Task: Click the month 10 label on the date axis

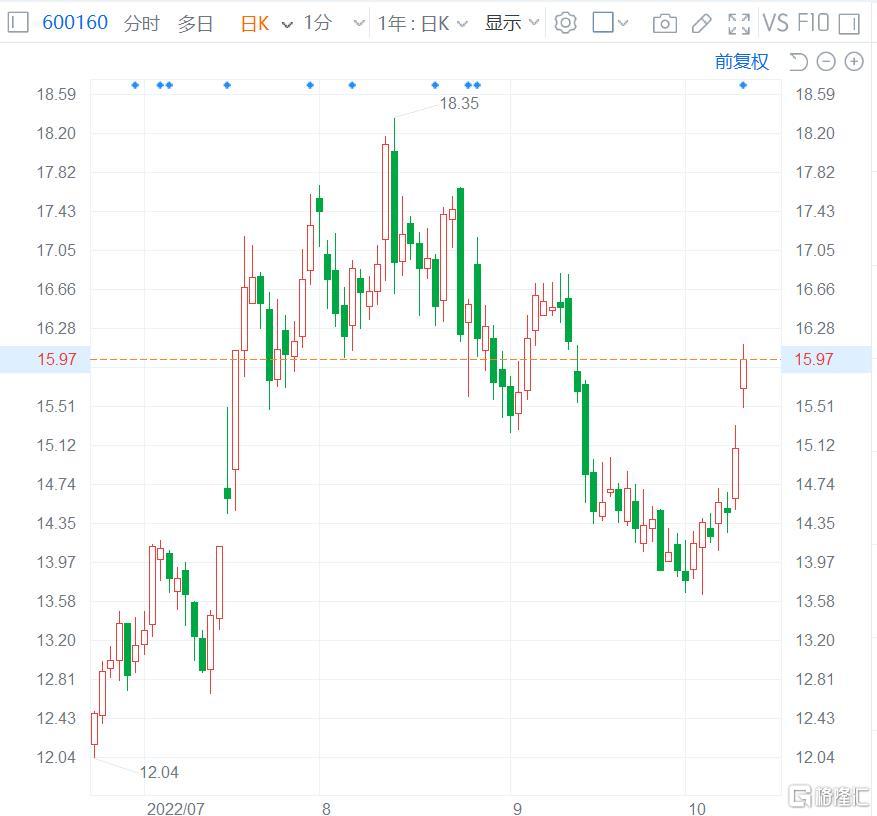Action: 697,809
